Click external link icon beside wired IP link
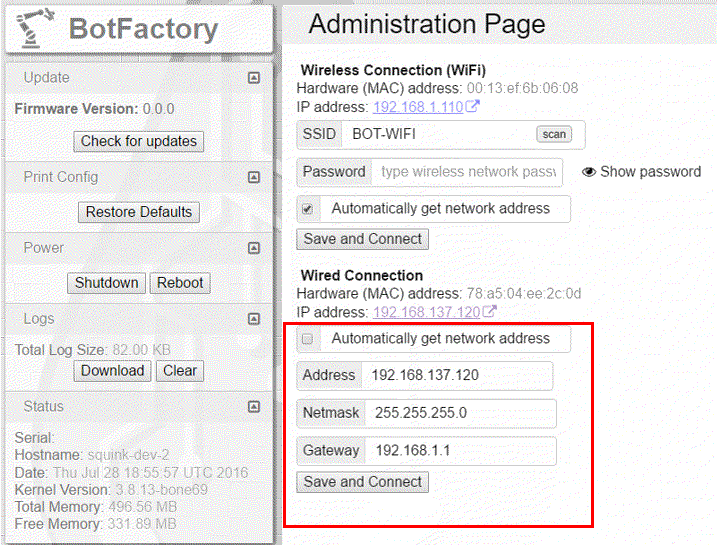The height and width of the screenshot is (556, 717). click(x=489, y=312)
